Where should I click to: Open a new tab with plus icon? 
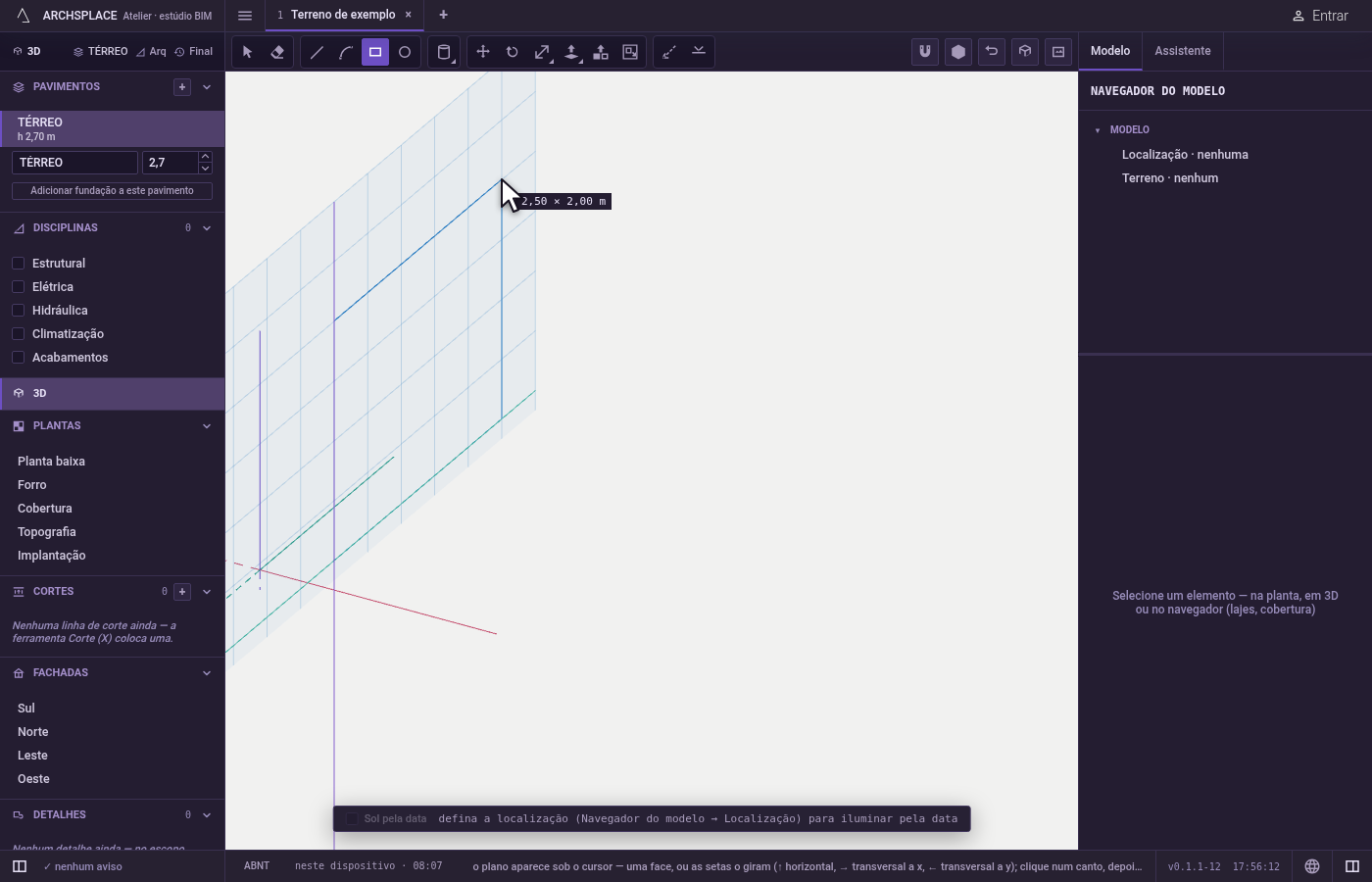coord(443,15)
